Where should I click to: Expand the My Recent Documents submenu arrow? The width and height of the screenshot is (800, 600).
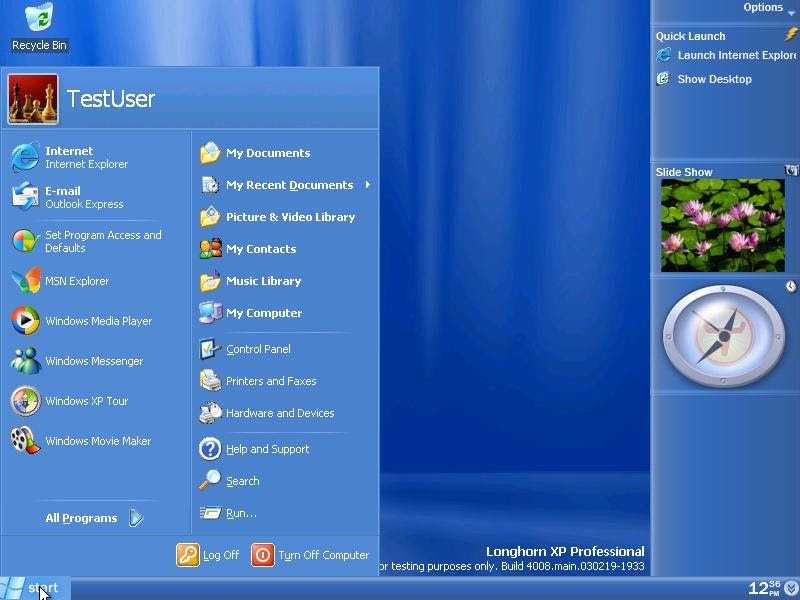[368, 185]
